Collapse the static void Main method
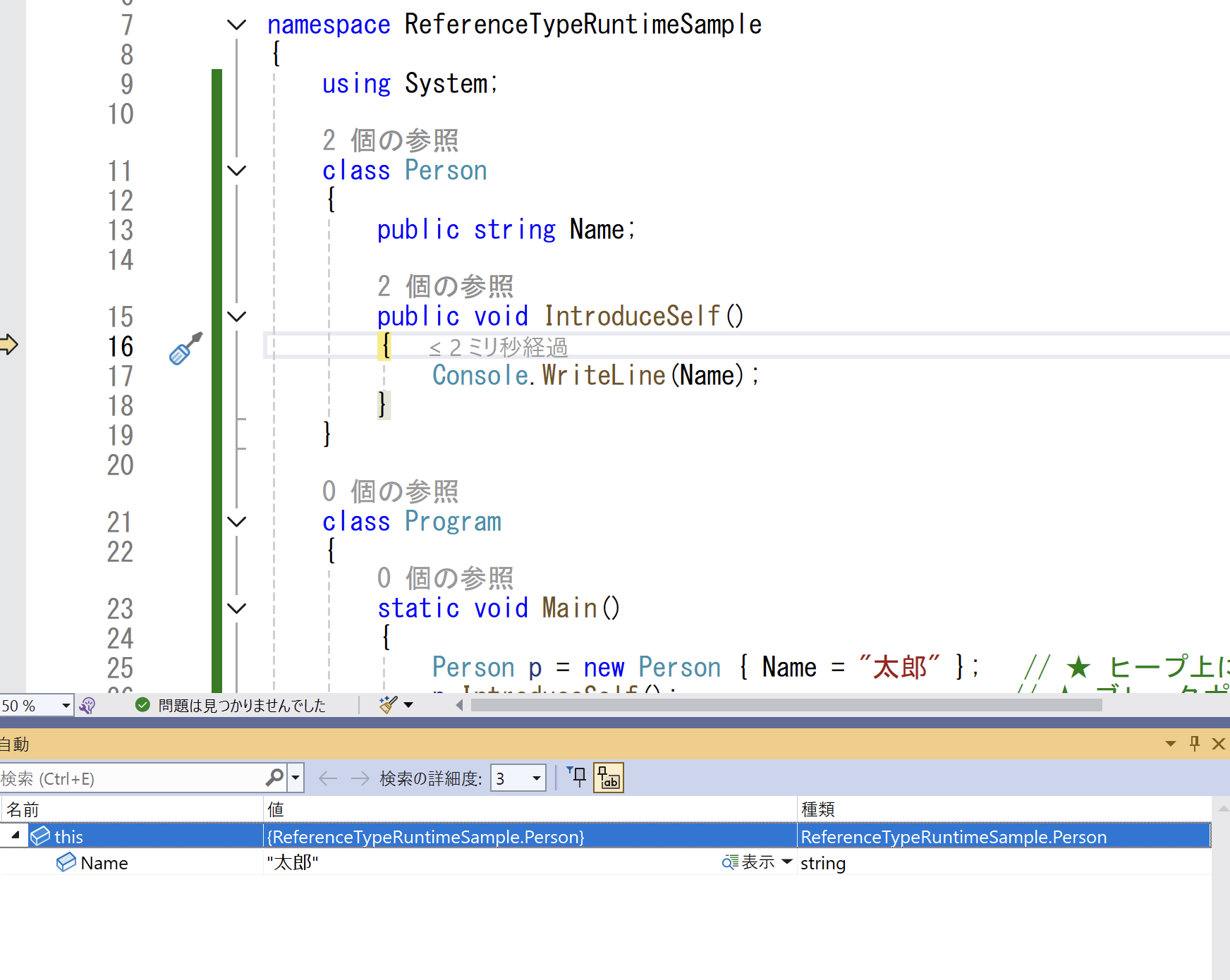The image size is (1230, 980). (x=237, y=608)
